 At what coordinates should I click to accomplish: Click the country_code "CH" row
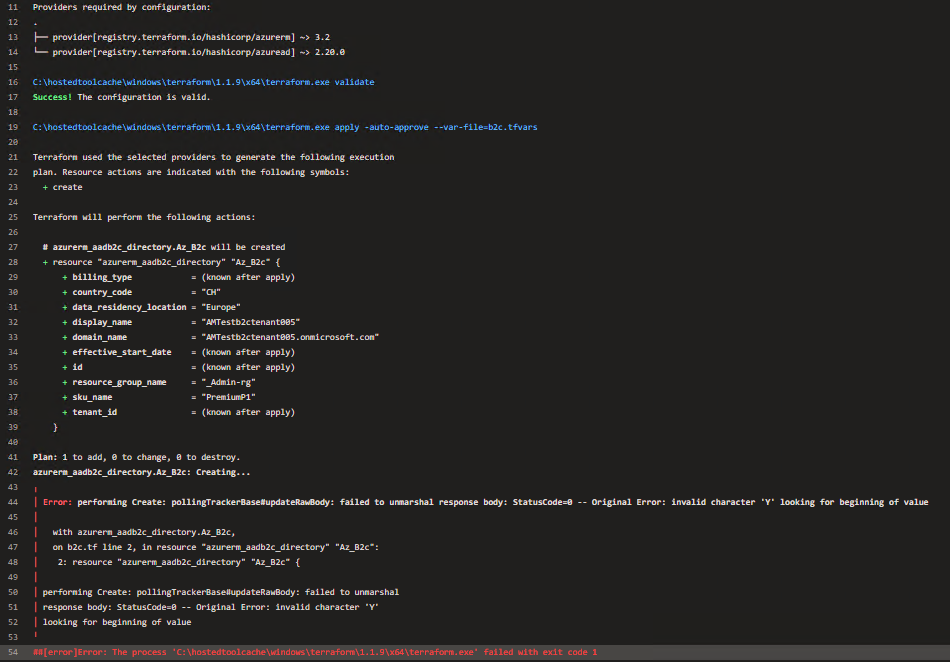click(x=142, y=292)
